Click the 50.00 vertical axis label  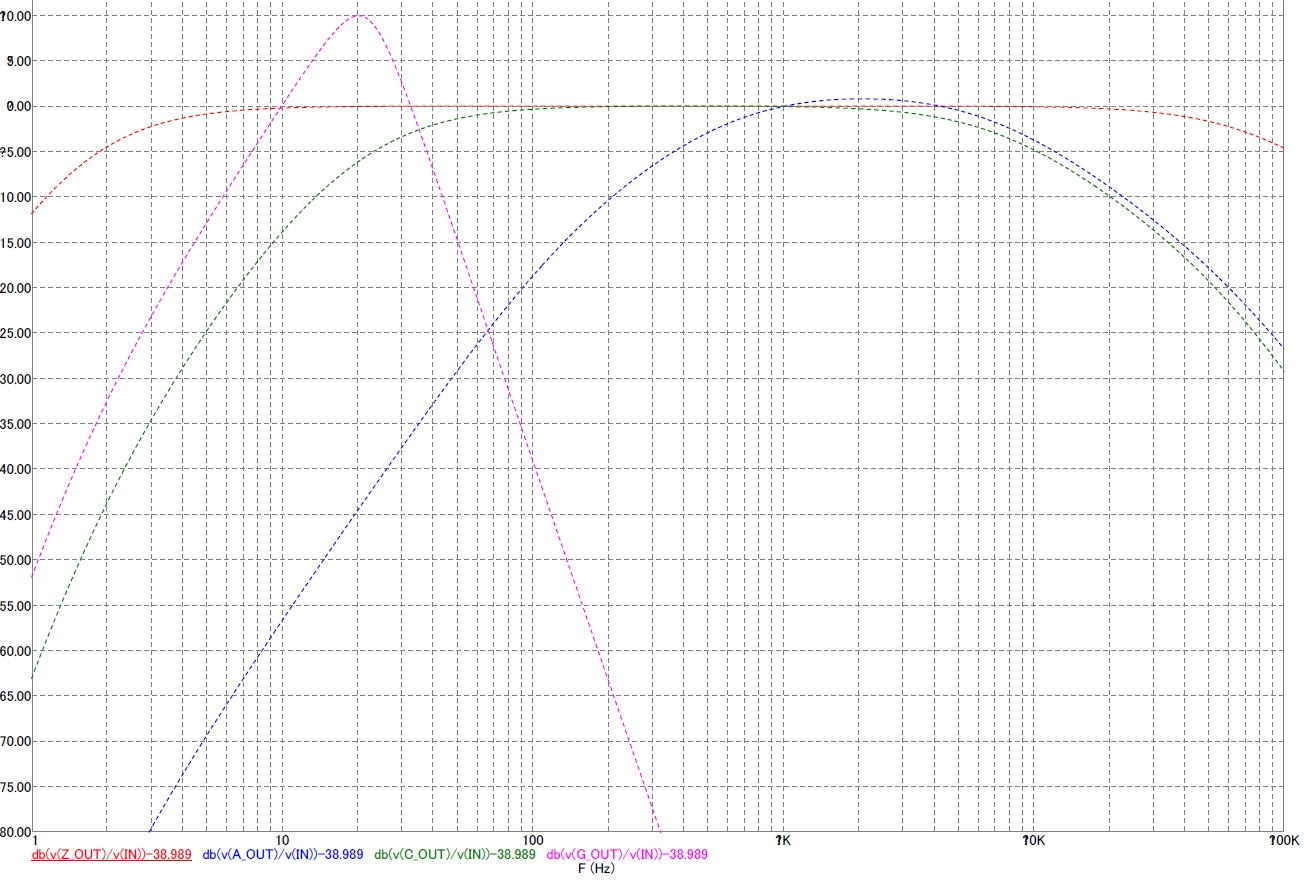click(x=15, y=560)
